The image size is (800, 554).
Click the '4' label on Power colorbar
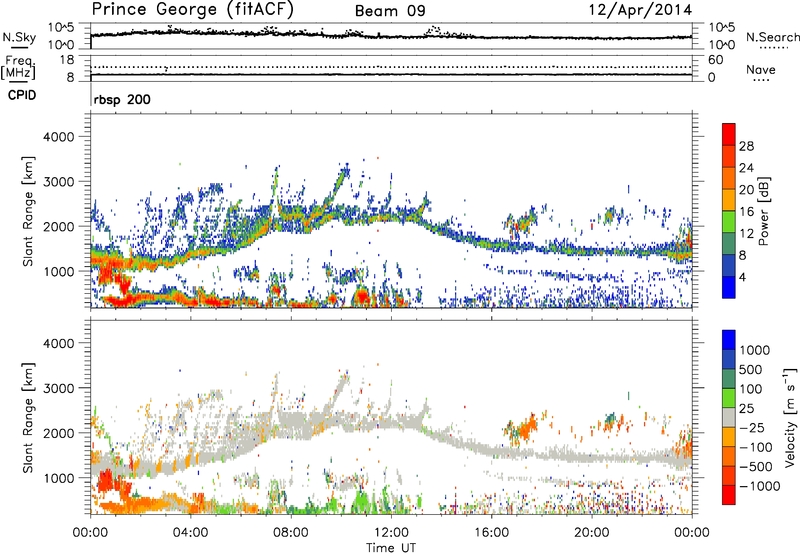[x=743, y=277]
